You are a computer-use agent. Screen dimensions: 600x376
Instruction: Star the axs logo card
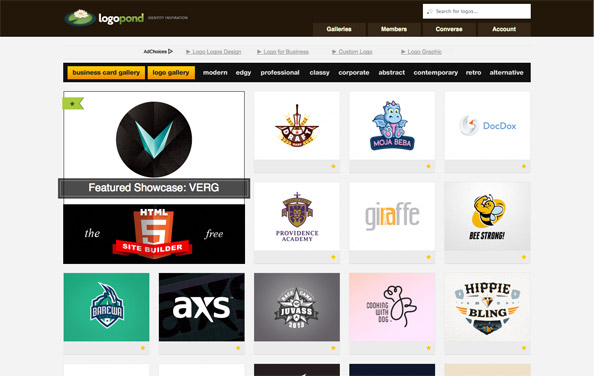click(x=238, y=348)
